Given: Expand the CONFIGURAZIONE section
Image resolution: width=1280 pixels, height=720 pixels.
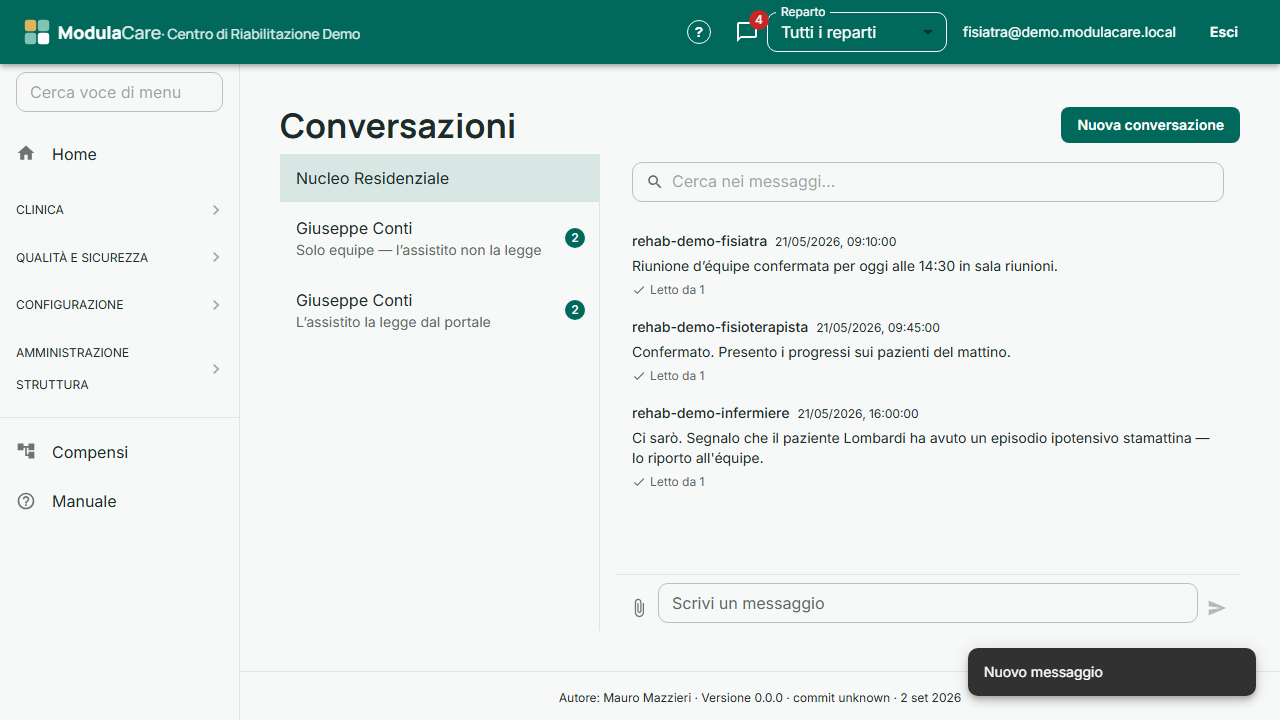Looking at the screenshot, I should [x=119, y=305].
